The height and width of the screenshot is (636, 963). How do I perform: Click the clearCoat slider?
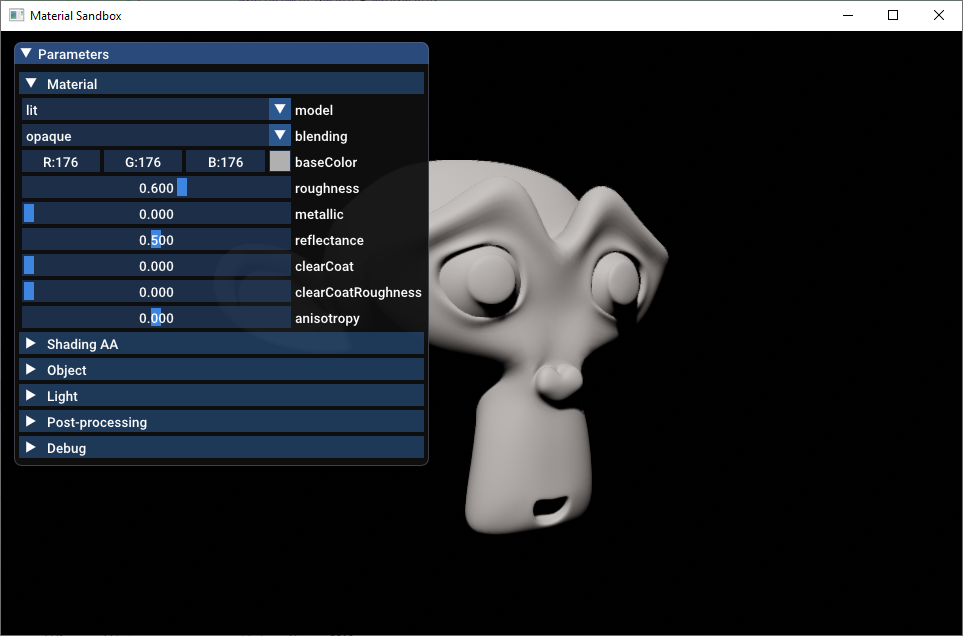click(x=156, y=266)
